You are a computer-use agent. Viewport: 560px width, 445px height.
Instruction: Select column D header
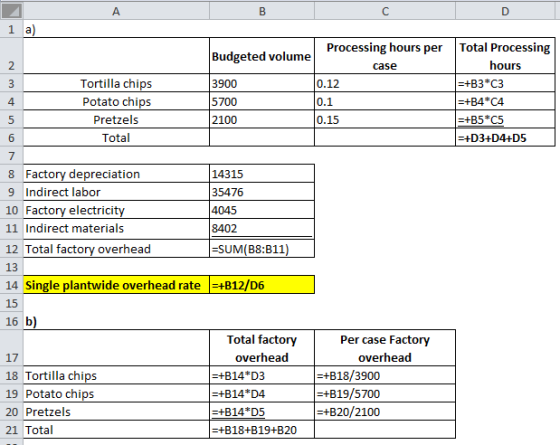coord(505,11)
